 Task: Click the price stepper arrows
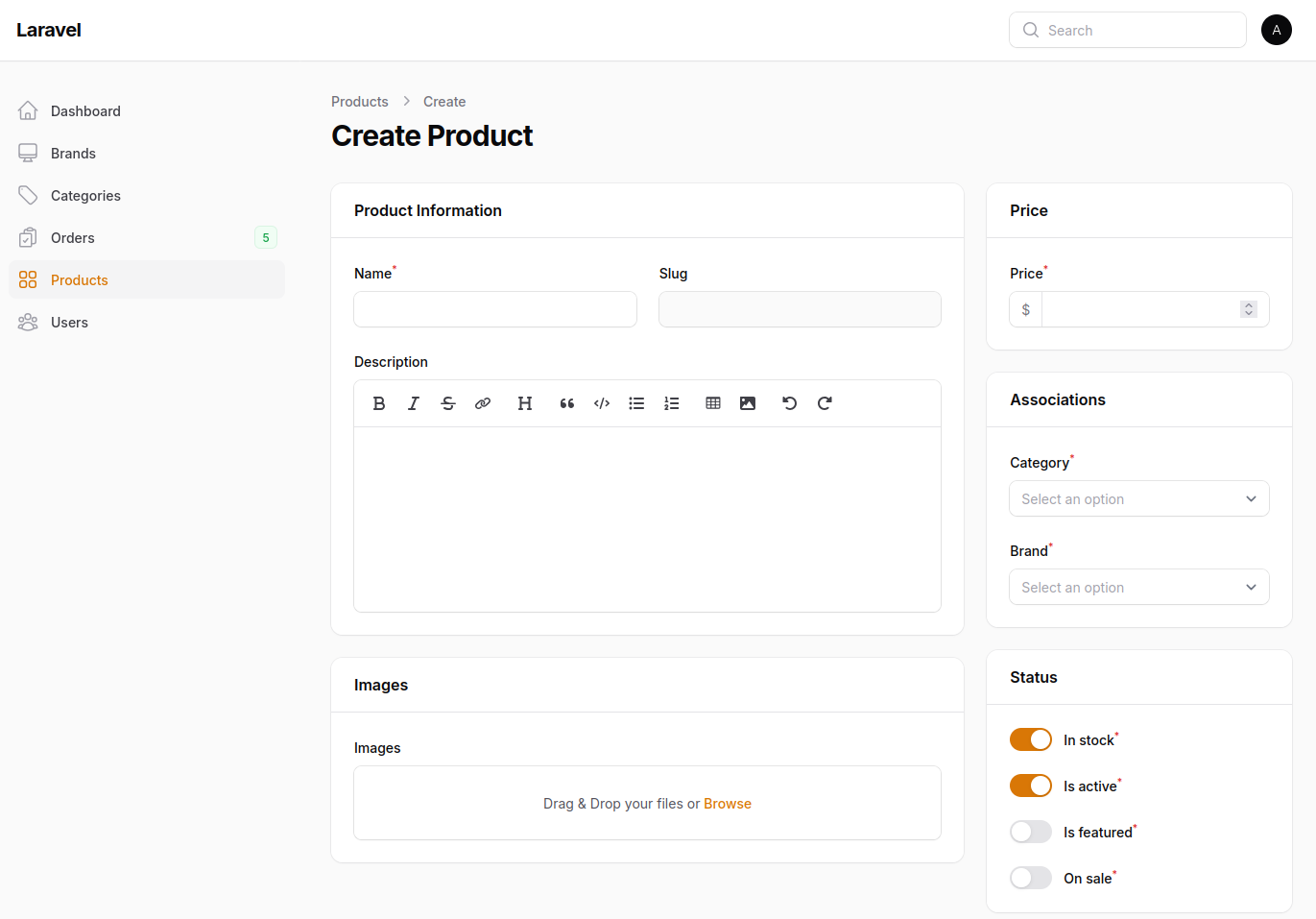[x=1248, y=309]
